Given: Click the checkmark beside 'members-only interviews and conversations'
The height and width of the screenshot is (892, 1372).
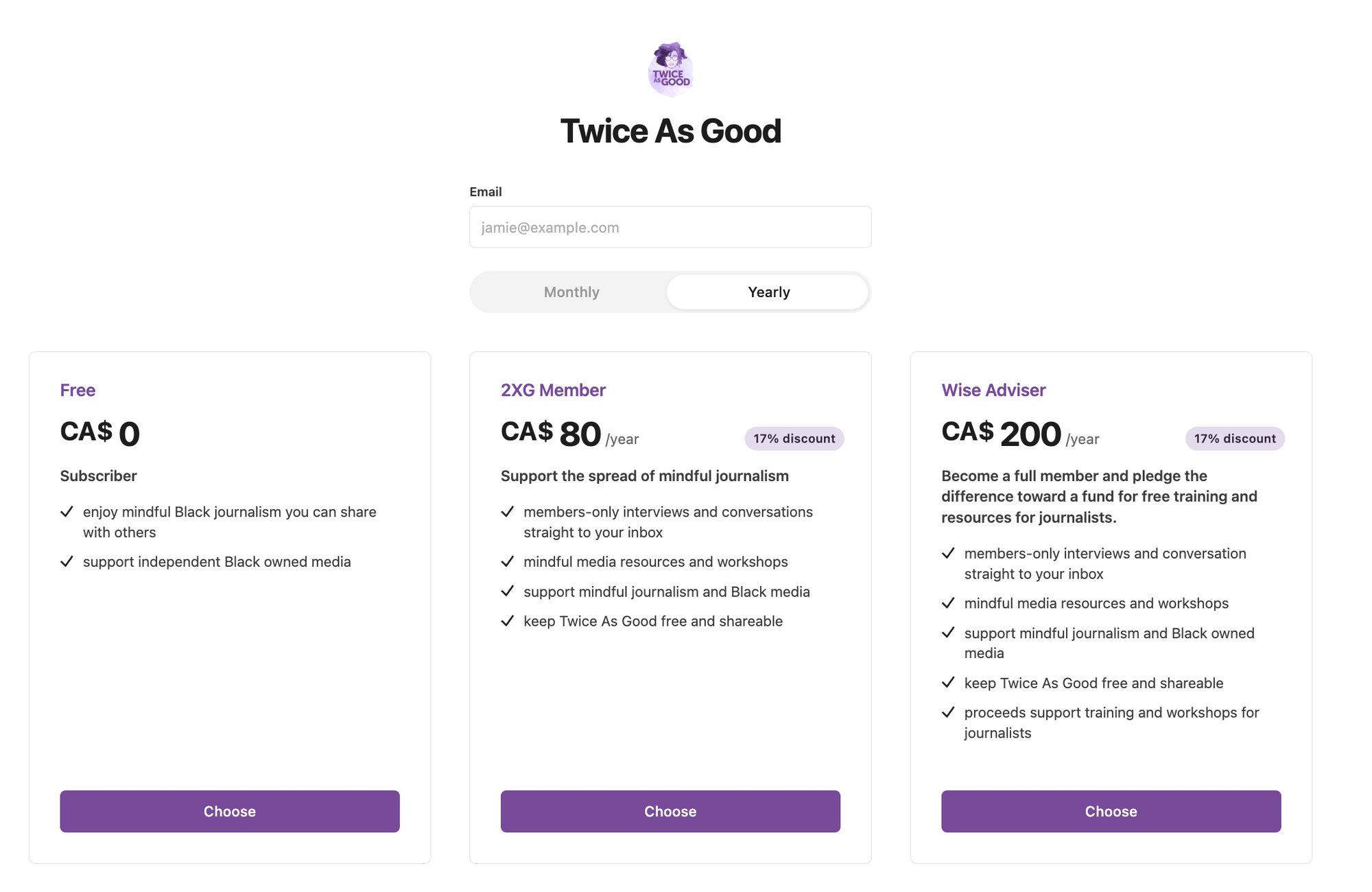Looking at the screenshot, I should [x=508, y=511].
